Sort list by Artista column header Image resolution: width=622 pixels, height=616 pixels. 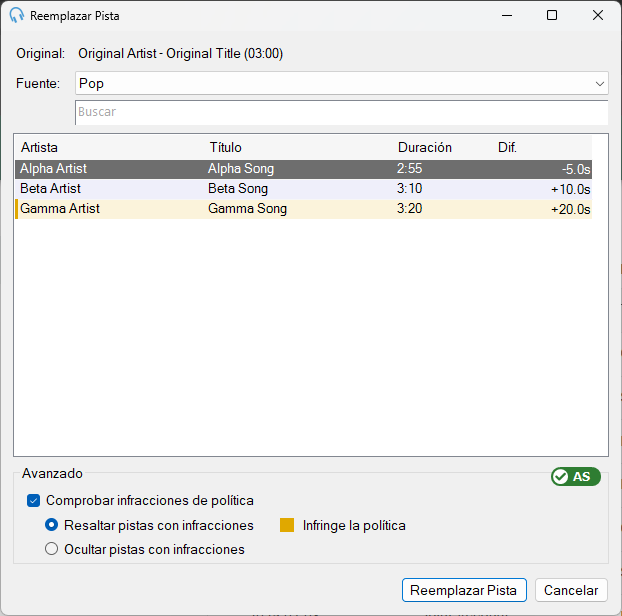39,148
